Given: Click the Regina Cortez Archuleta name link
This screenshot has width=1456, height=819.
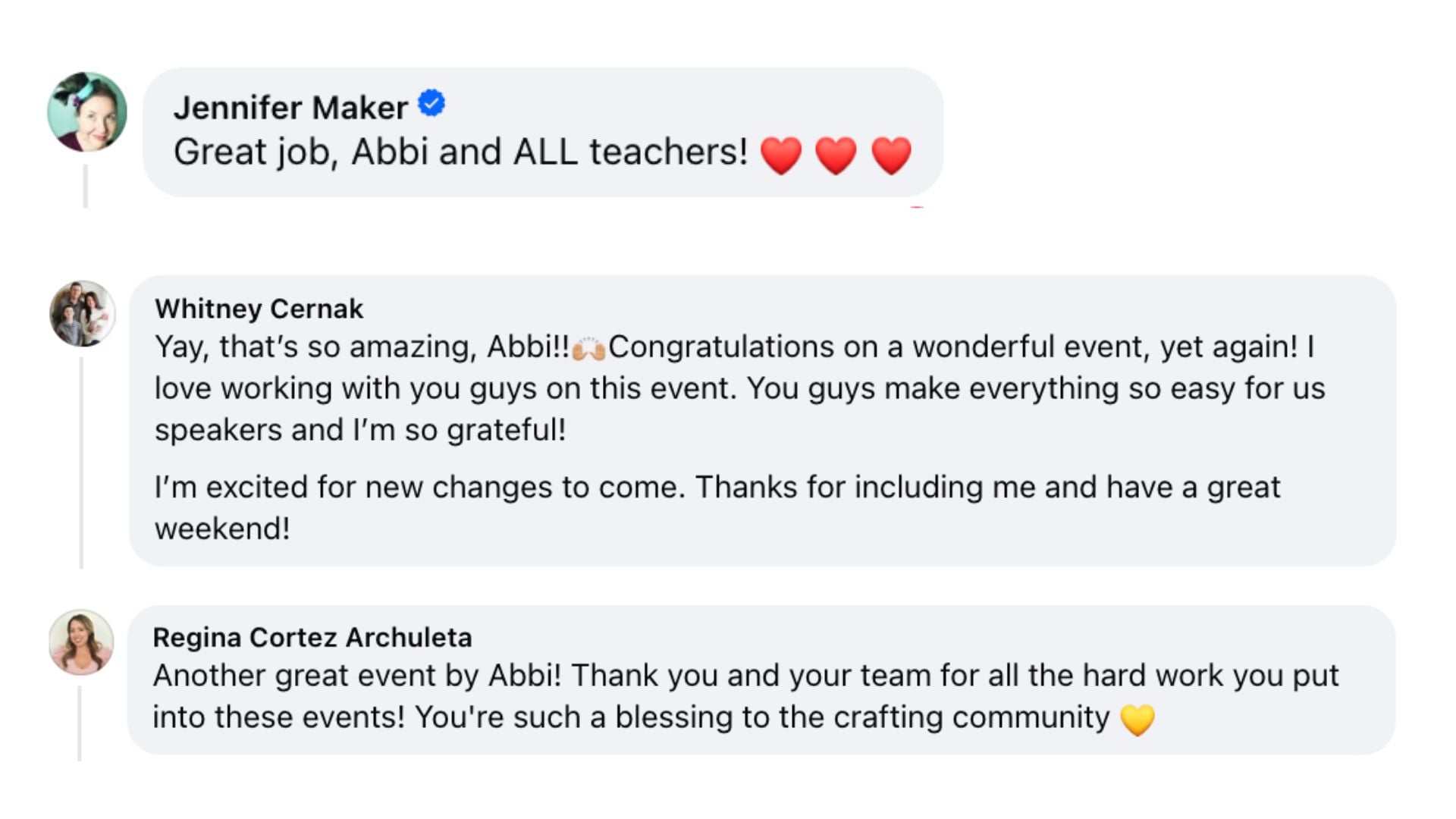Looking at the screenshot, I should point(312,637).
